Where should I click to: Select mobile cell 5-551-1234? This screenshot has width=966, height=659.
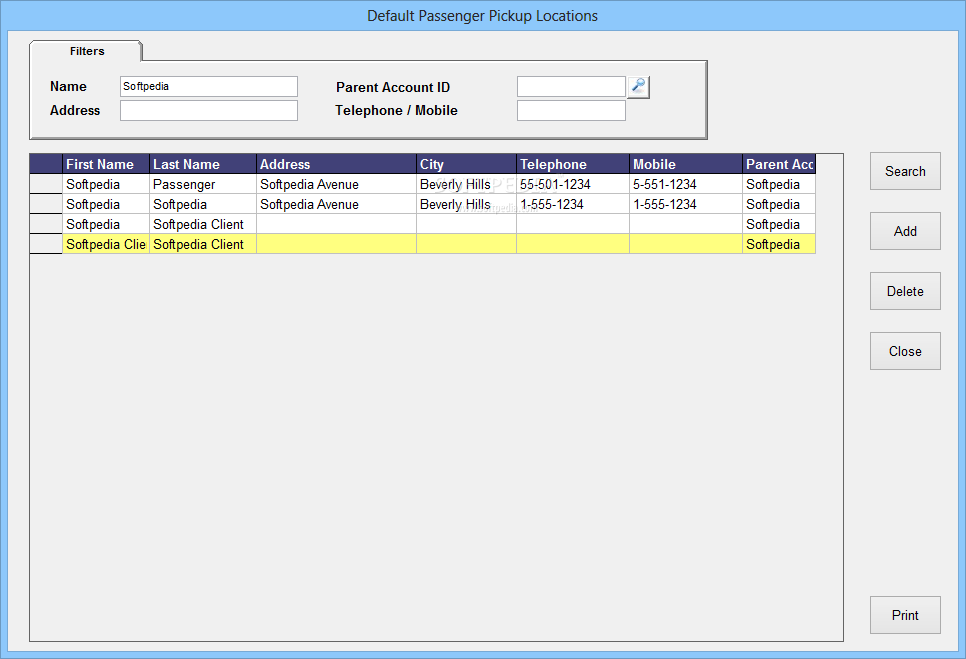[686, 184]
